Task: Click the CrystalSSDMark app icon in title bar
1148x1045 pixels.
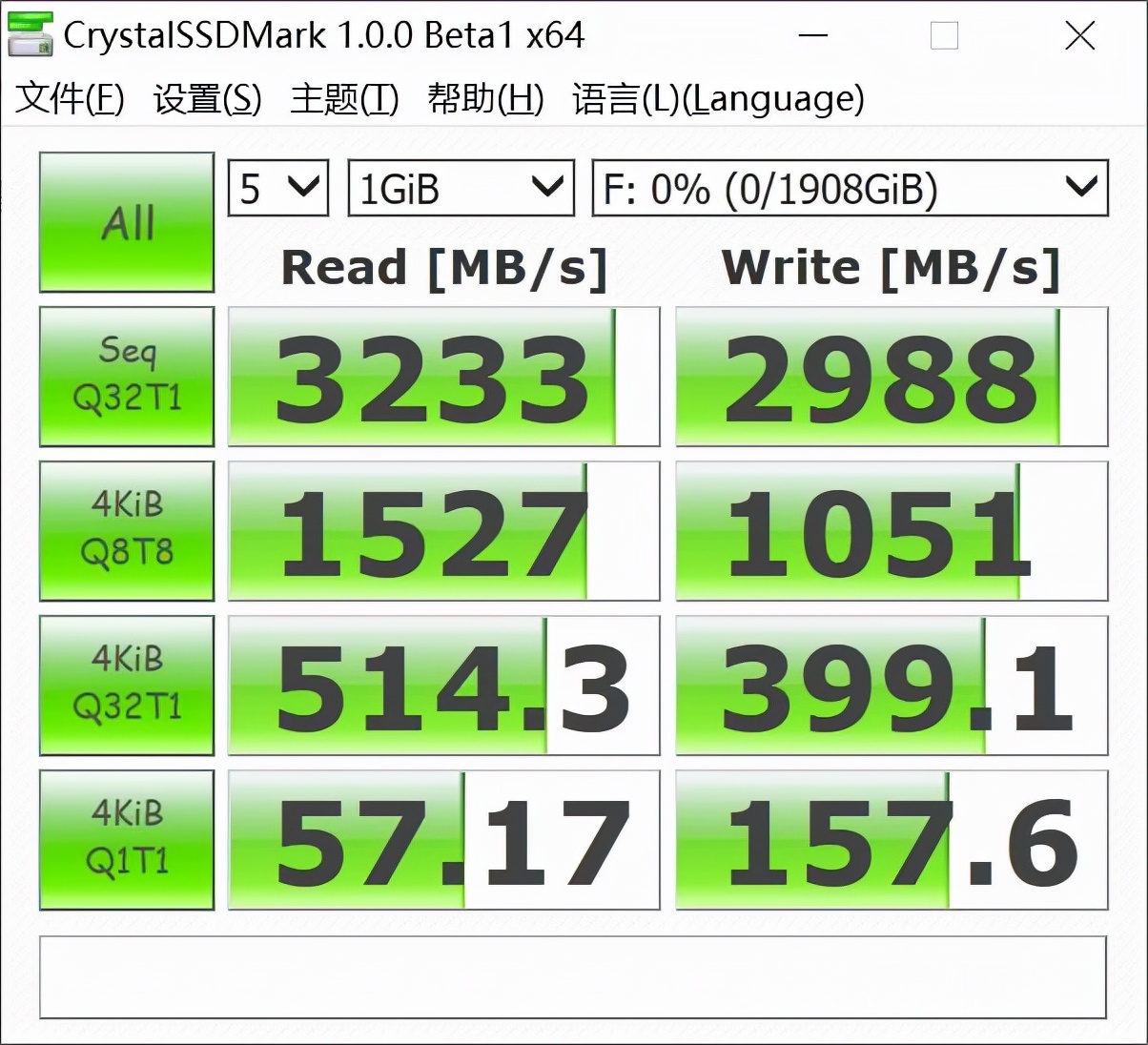Action: (x=31, y=34)
